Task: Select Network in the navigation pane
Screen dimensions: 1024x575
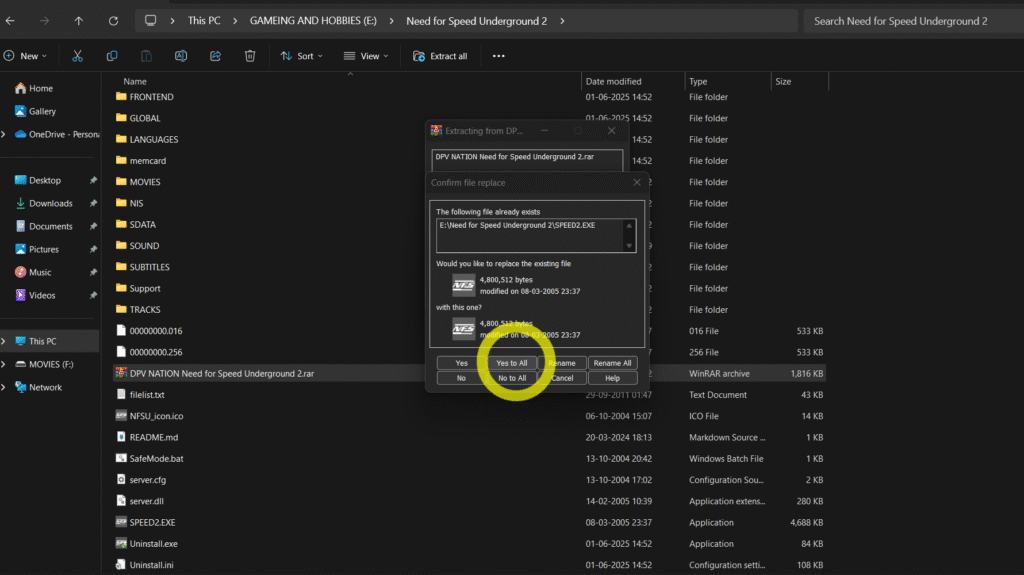Action: point(38,387)
